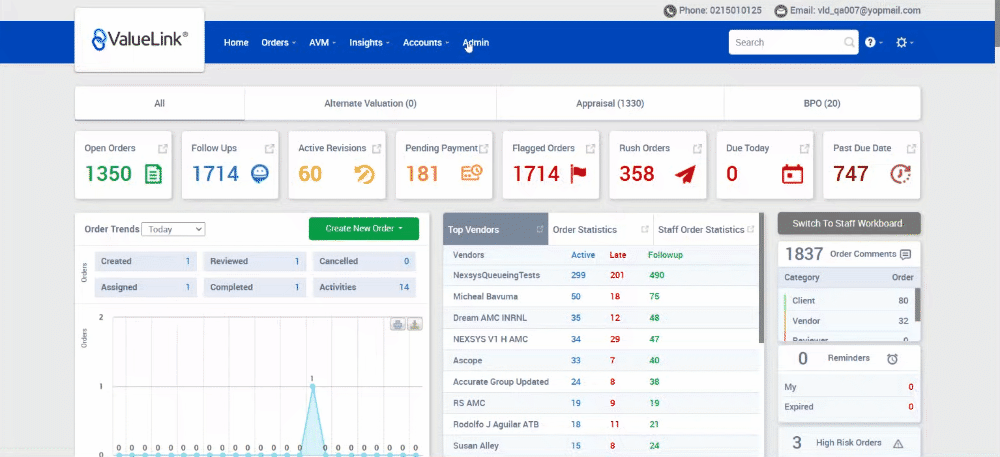Click the Cancelled count tile
Image resolution: width=1000 pixels, height=457 pixels.
(x=364, y=261)
